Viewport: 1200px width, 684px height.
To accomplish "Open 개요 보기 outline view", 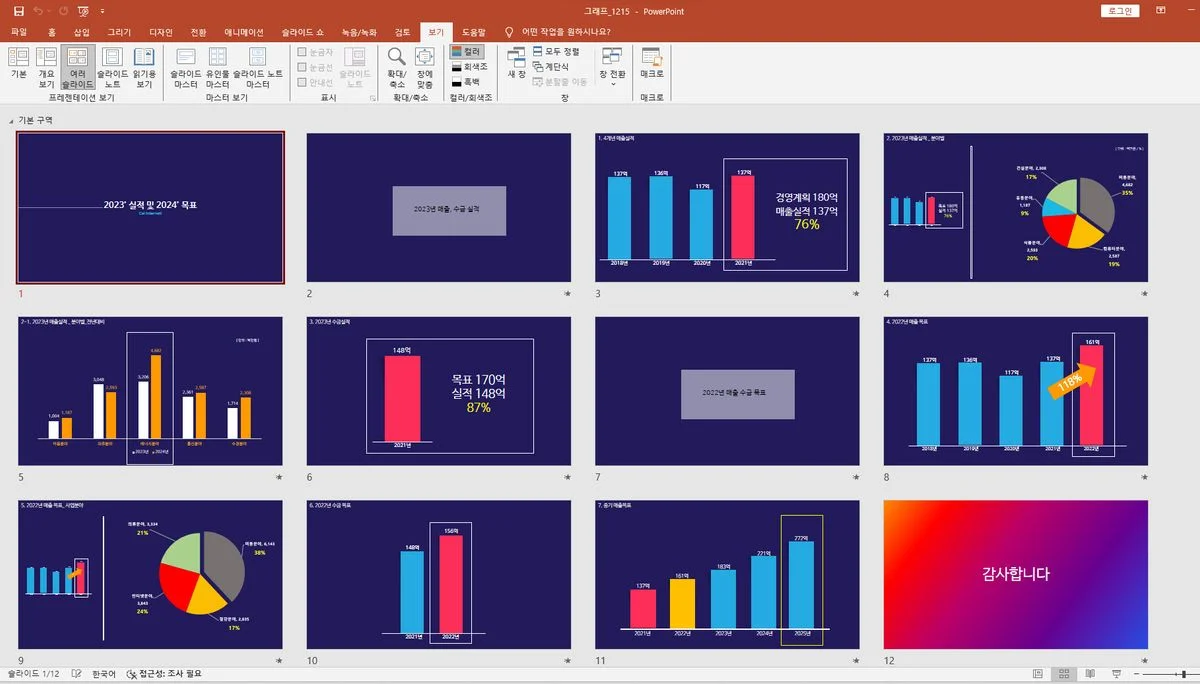I will (46, 66).
